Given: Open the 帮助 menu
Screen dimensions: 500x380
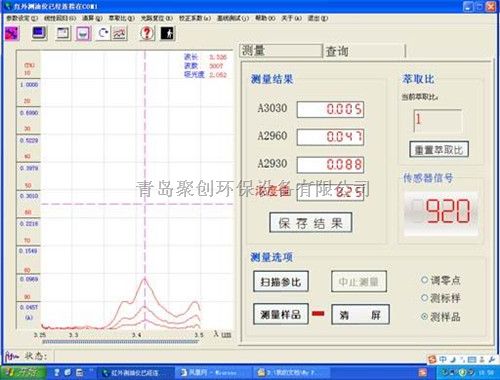Looking at the screenshot, I should [x=265, y=18].
